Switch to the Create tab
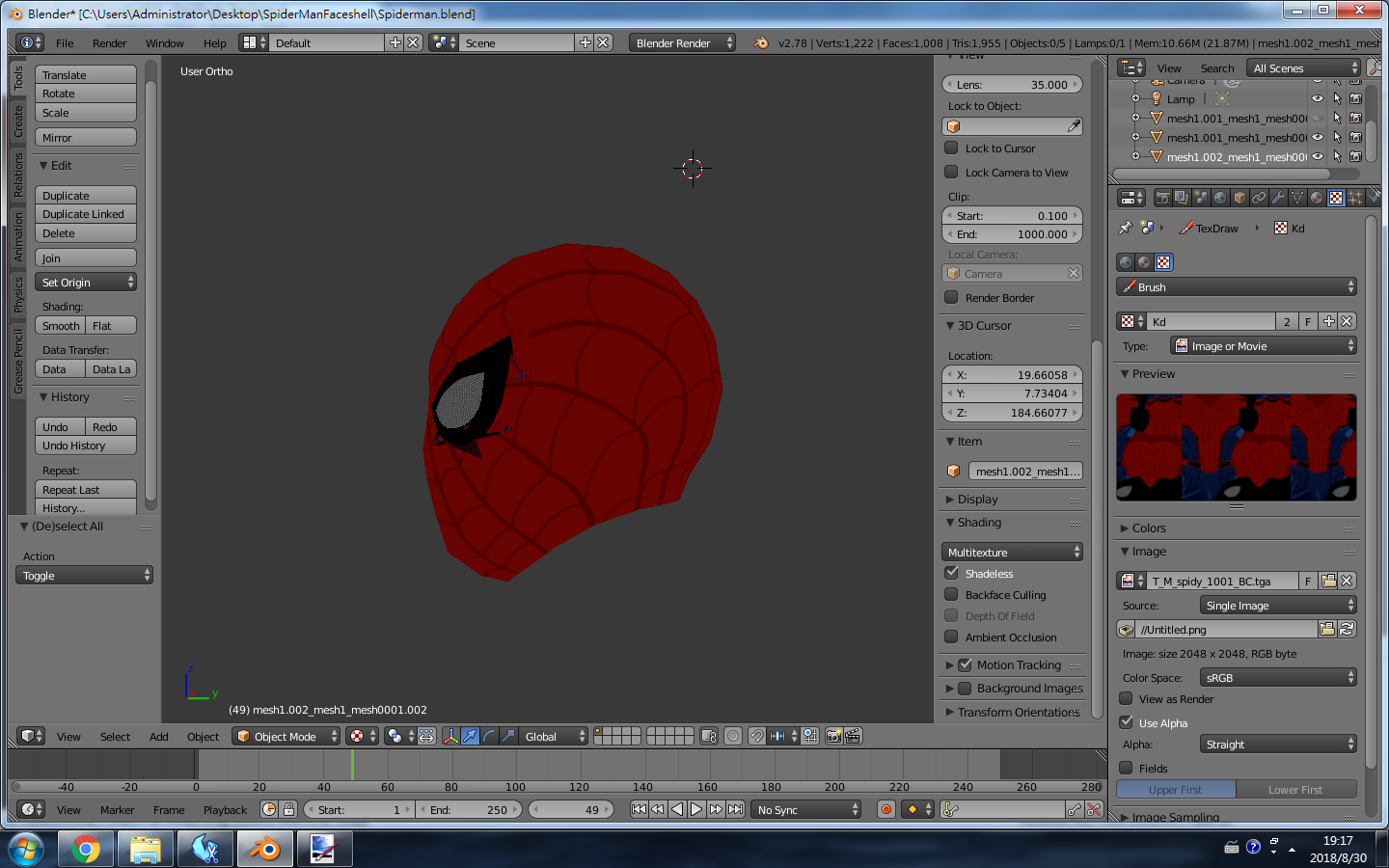Viewport: 1389px width, 868px height. tap(18, 122)
